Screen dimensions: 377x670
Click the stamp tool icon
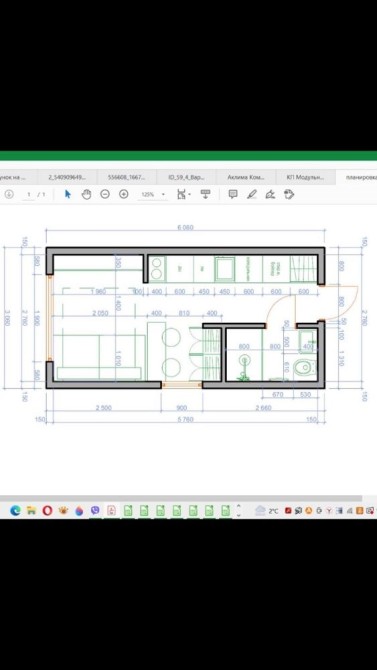[x=289, y=194]
